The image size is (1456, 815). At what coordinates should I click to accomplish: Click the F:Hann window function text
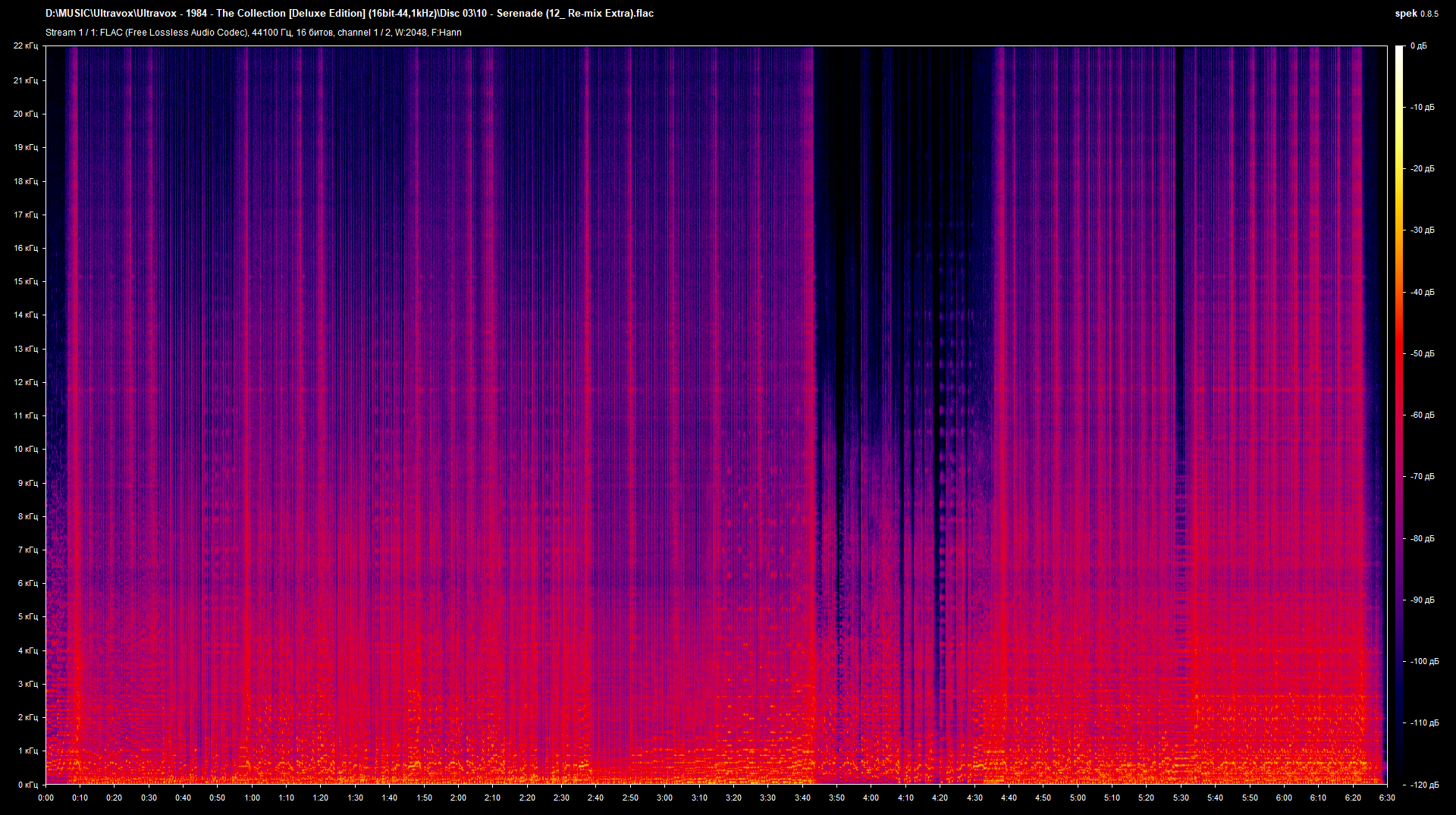(447, 33)
